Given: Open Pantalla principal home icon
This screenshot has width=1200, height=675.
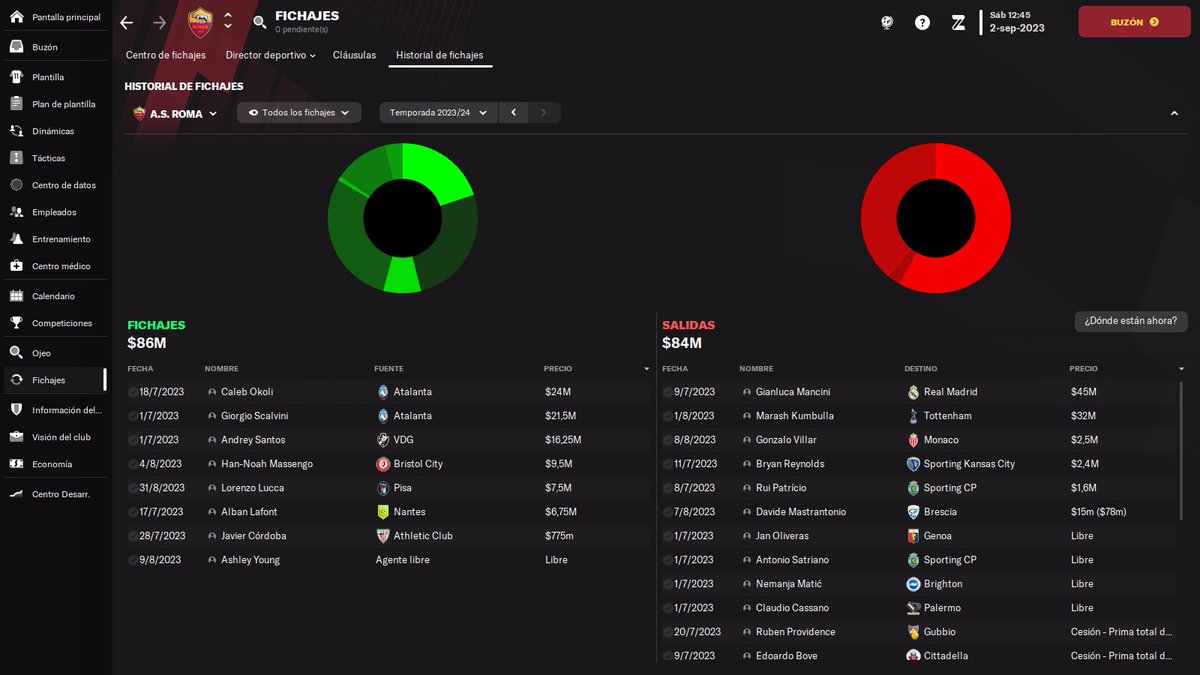Looking at the screenshot, I should click(16, 17).
